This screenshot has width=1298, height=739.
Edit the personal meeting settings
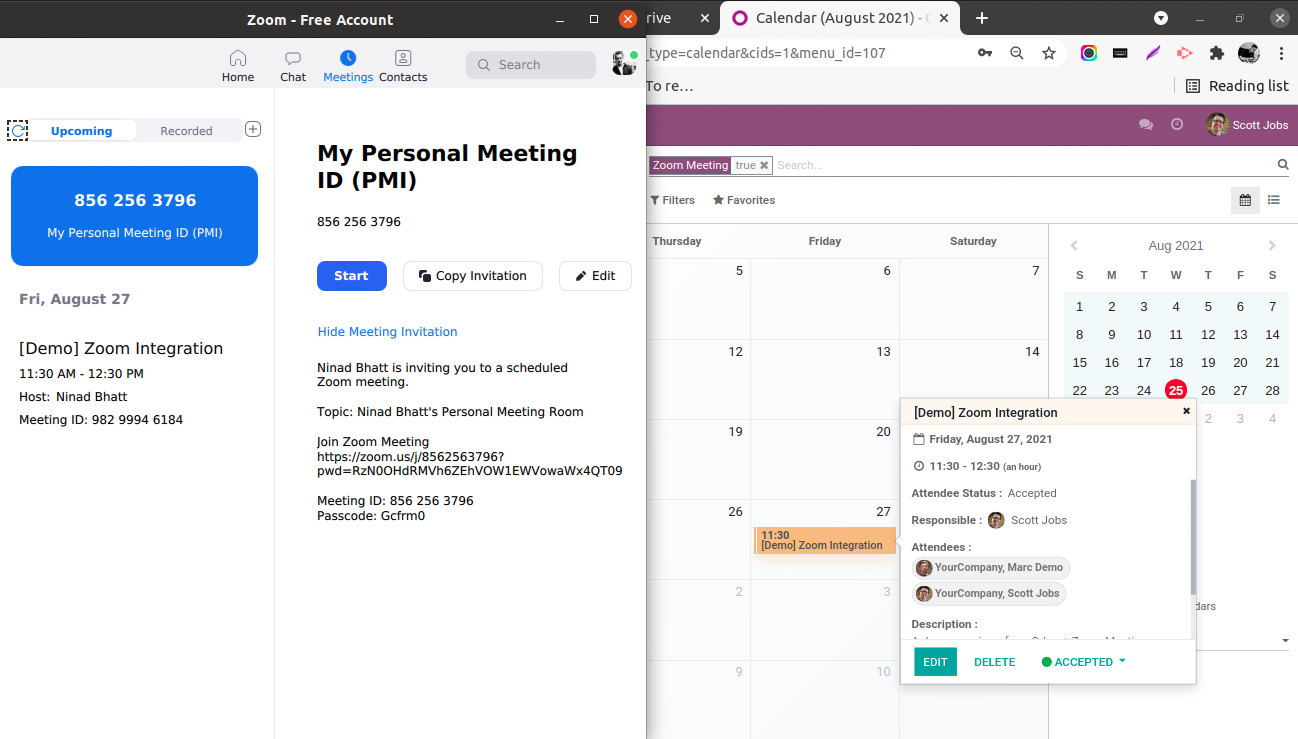pos(595,276)
